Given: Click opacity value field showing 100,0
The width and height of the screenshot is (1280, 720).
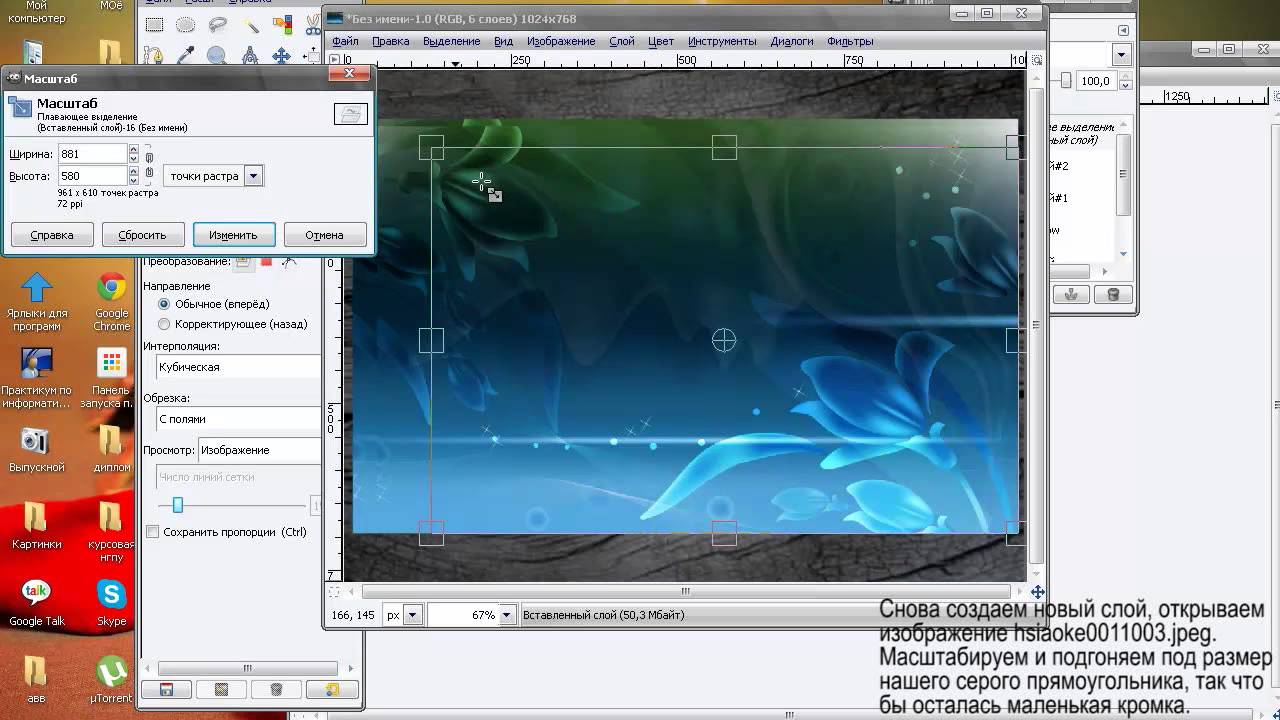Looking at the screenshot, I should click(x=1096, y=81).
